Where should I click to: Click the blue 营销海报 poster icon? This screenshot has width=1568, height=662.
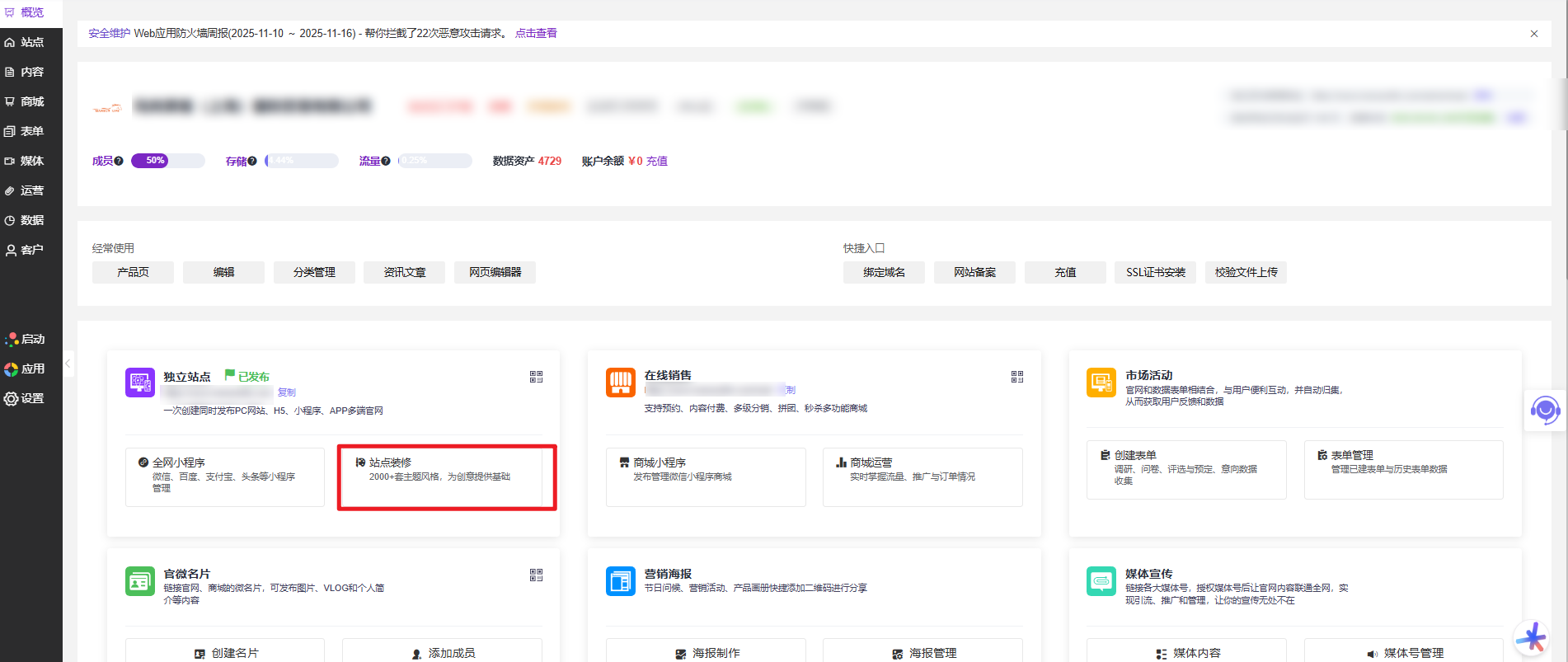[620, 580]
